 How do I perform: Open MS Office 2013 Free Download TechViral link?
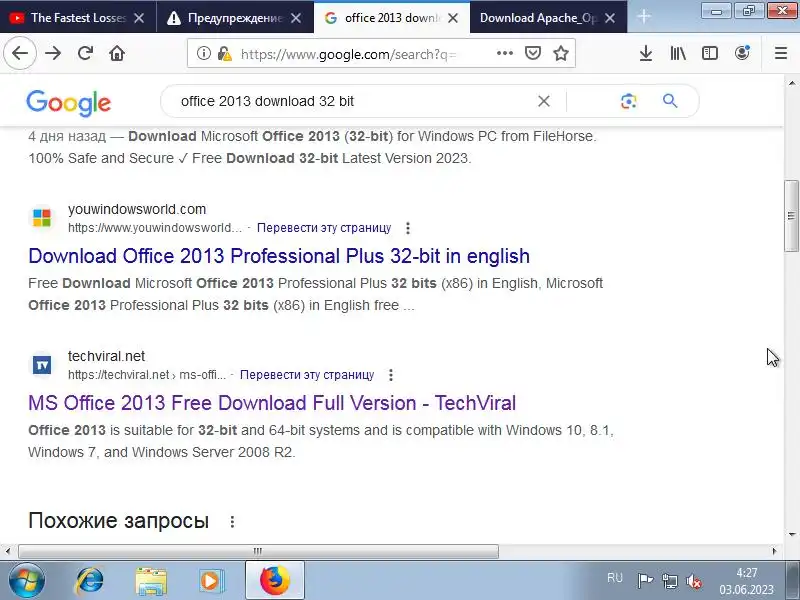point(272,403)
